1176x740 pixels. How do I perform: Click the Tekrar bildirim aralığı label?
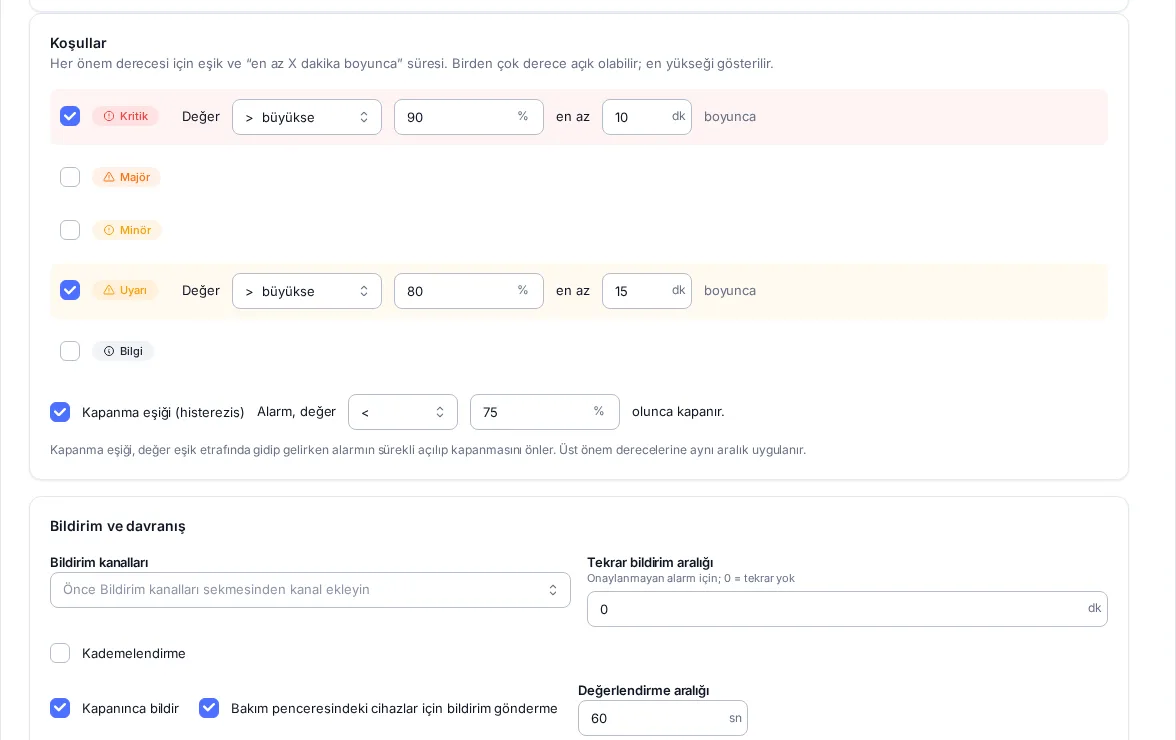point(650,562)
